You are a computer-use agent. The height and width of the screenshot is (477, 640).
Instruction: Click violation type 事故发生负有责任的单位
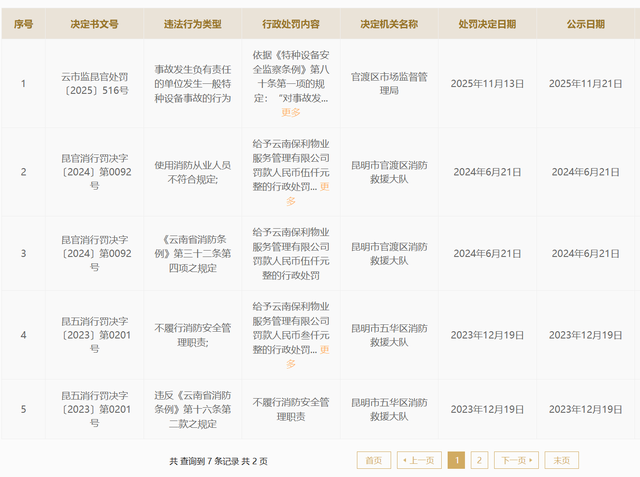(x=193, y=84)
